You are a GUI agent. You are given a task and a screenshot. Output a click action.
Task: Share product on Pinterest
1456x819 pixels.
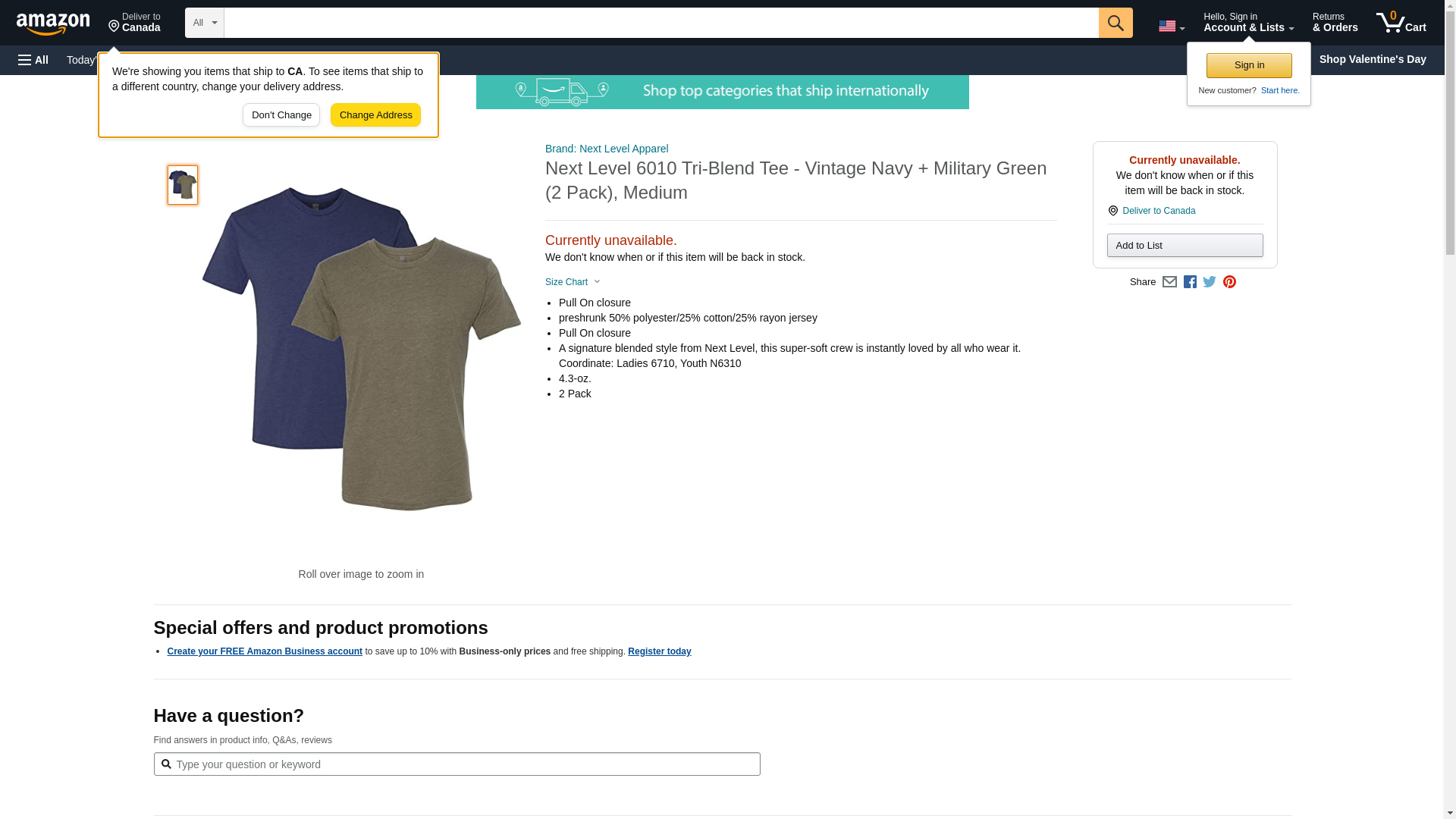1229,282
